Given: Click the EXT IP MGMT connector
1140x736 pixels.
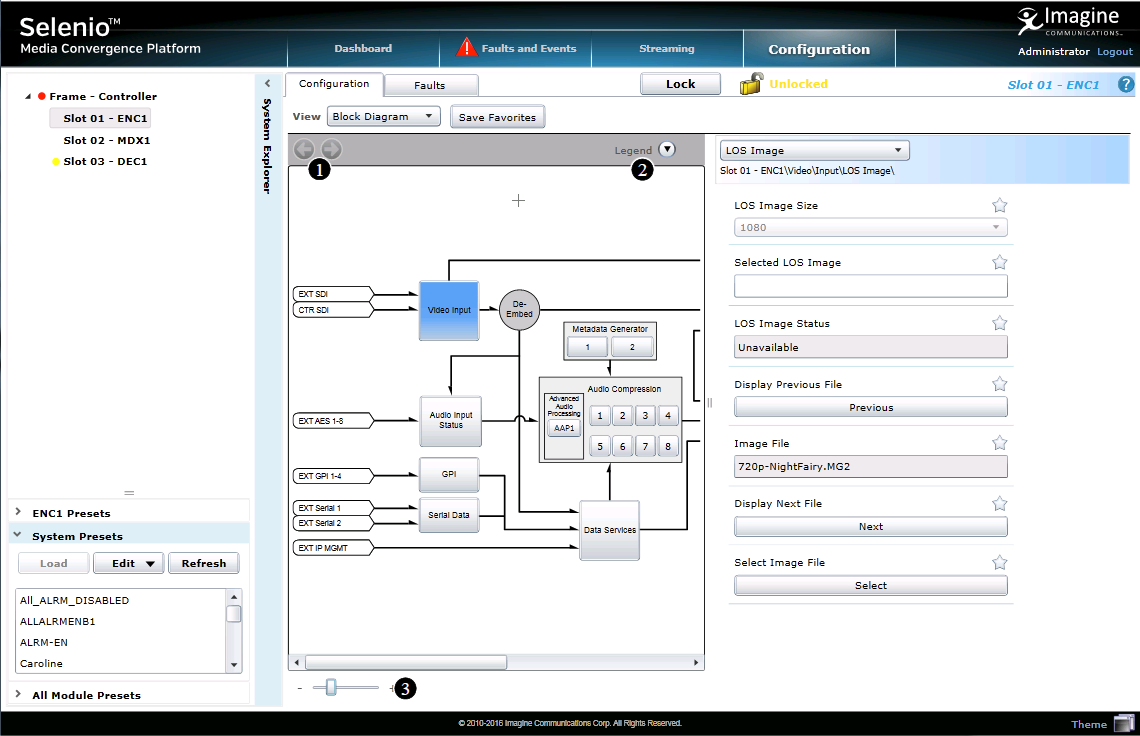Looking at the screenshot, I should tap(334, 548).
